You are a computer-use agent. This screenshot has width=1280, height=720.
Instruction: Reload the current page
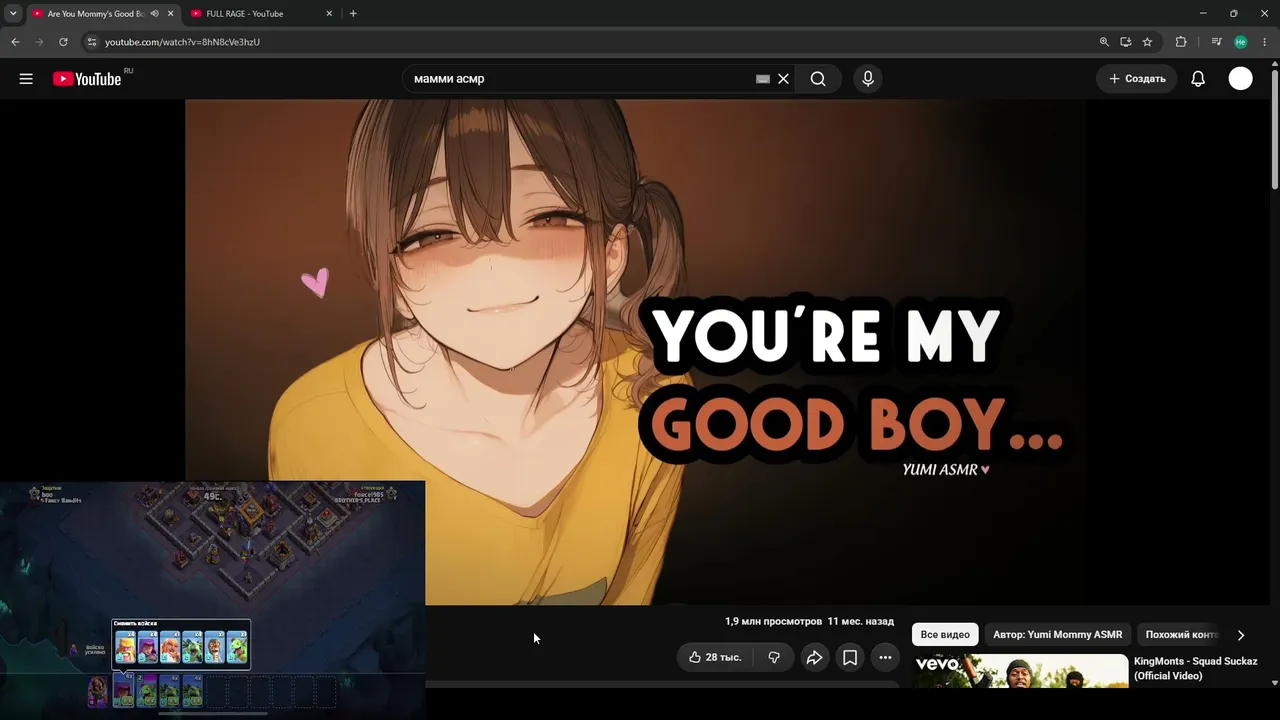(x=63, y=42)
